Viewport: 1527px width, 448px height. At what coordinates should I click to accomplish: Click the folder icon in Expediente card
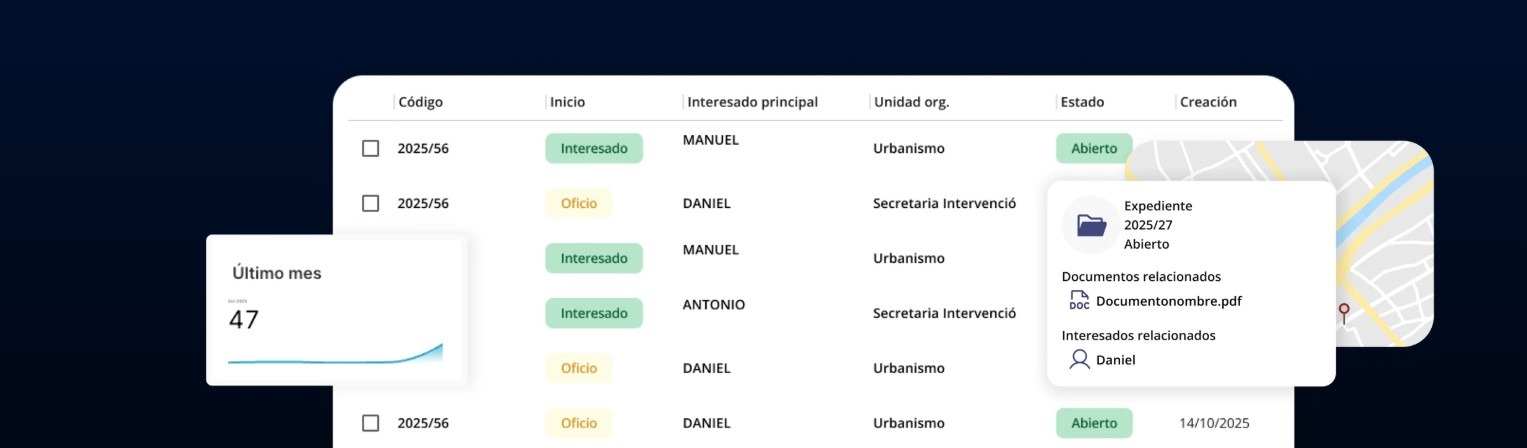(x=1091, y=225)
